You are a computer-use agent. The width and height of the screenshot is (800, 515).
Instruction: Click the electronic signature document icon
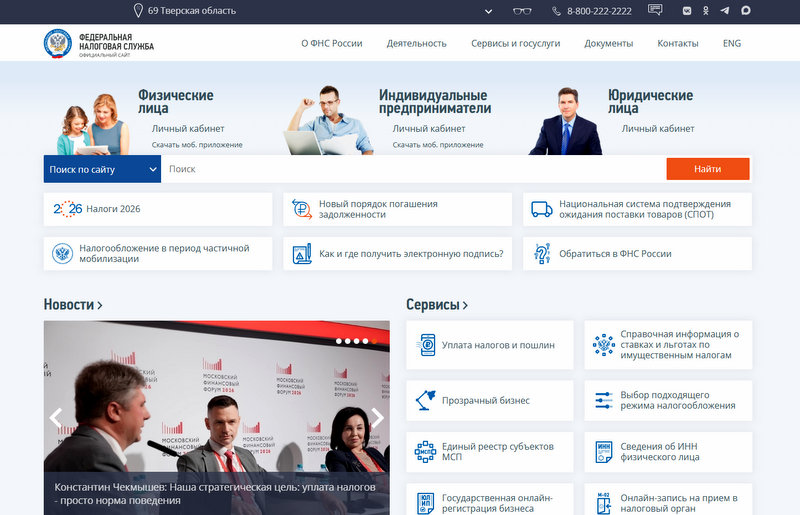point(302,254)
